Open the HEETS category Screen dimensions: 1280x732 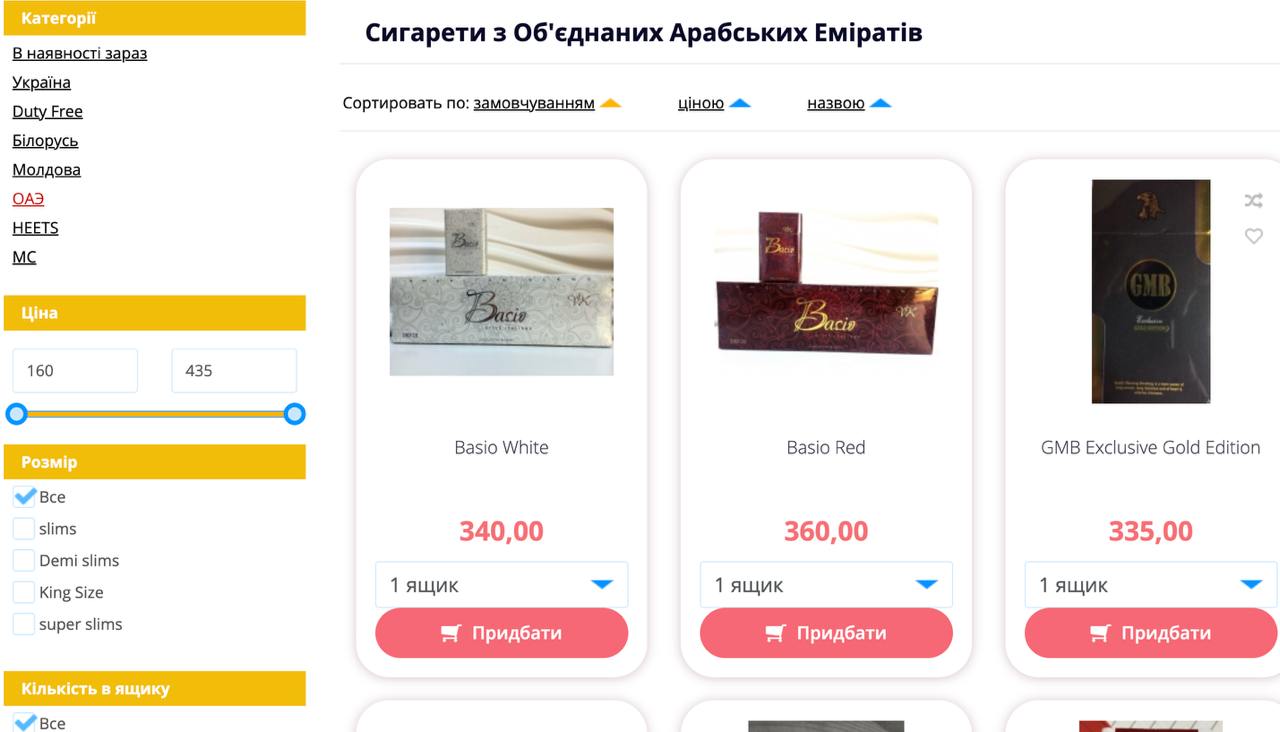[35, 228]
